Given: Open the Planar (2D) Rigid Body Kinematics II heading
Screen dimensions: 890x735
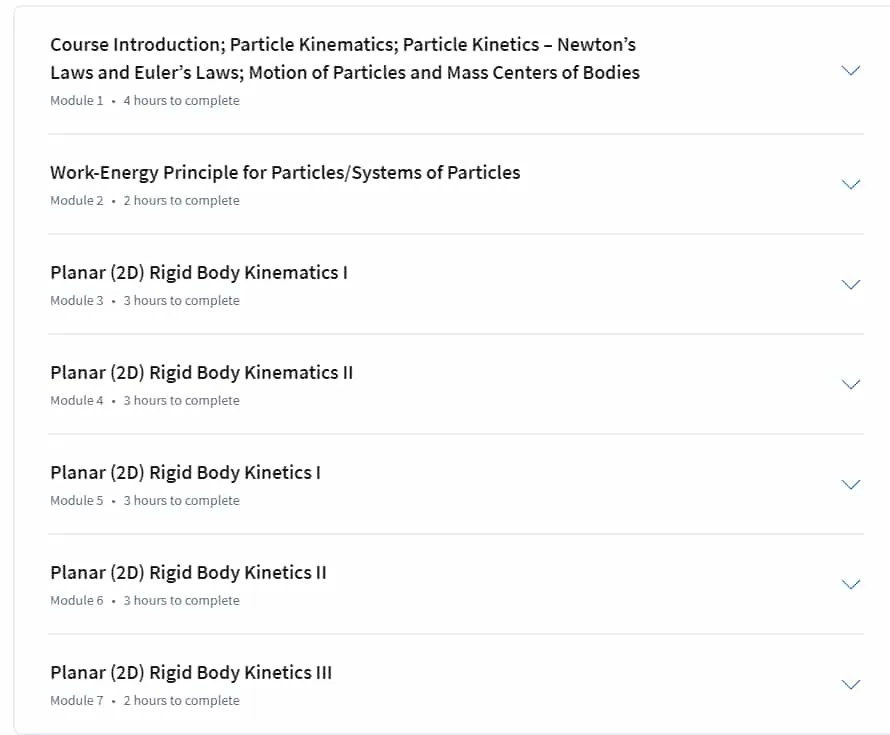Looking at the screenshot, I should (x=201, y=373).
